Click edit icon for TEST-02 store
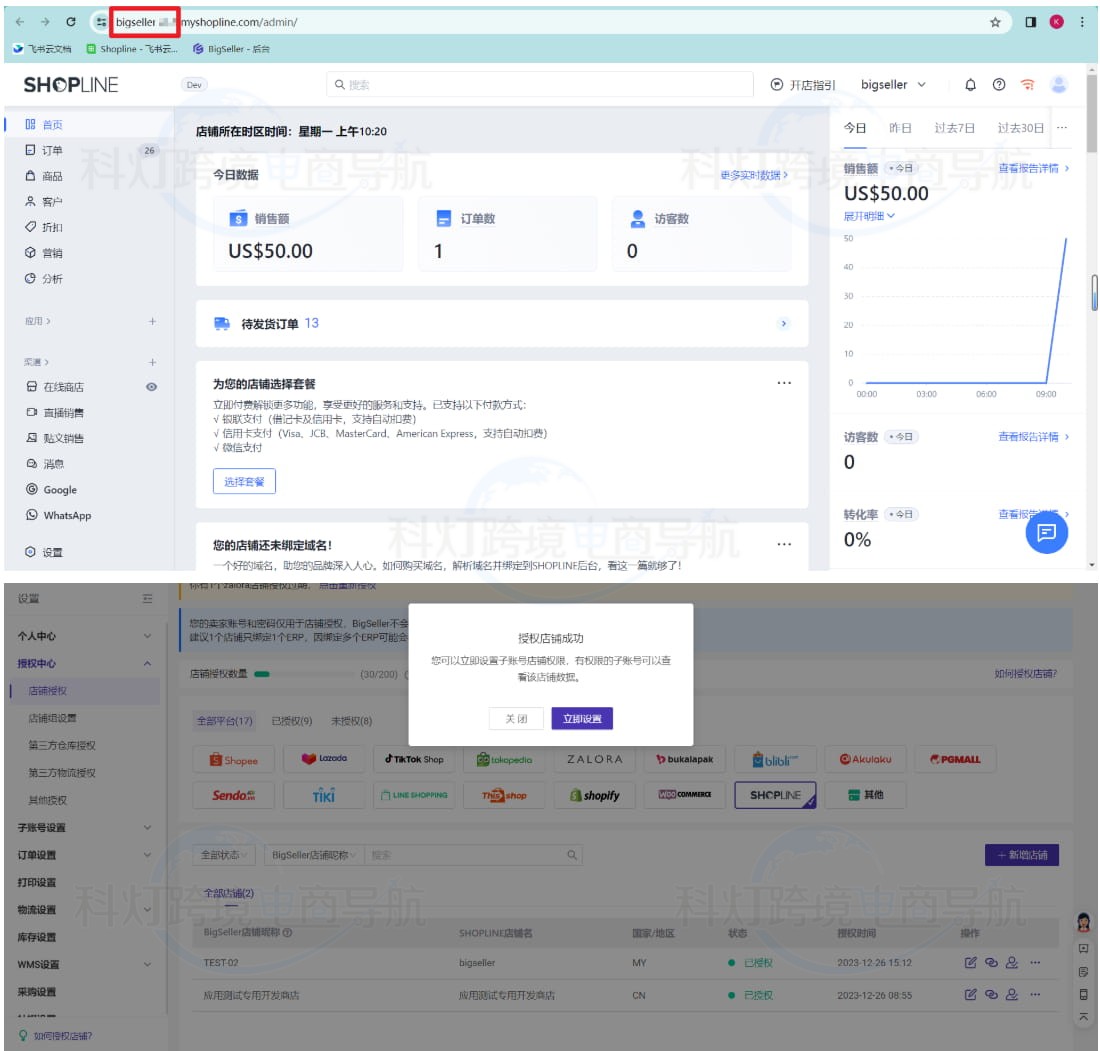The width and height of the screenshot is (1100, 1051). click(x=970, y=963)
